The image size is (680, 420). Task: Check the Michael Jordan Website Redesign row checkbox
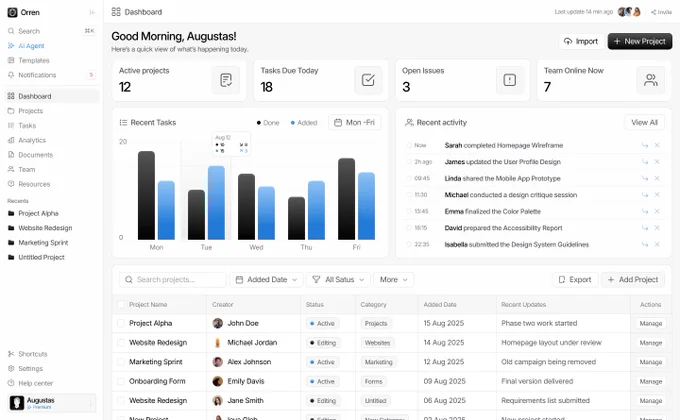tap(121, 343)
